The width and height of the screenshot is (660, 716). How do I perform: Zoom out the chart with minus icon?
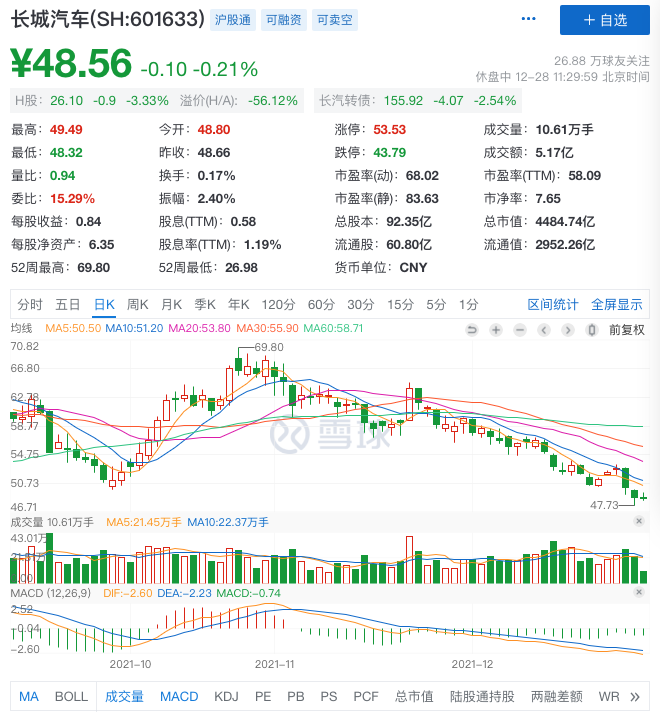pyautogui.click(x=520, y=330)
